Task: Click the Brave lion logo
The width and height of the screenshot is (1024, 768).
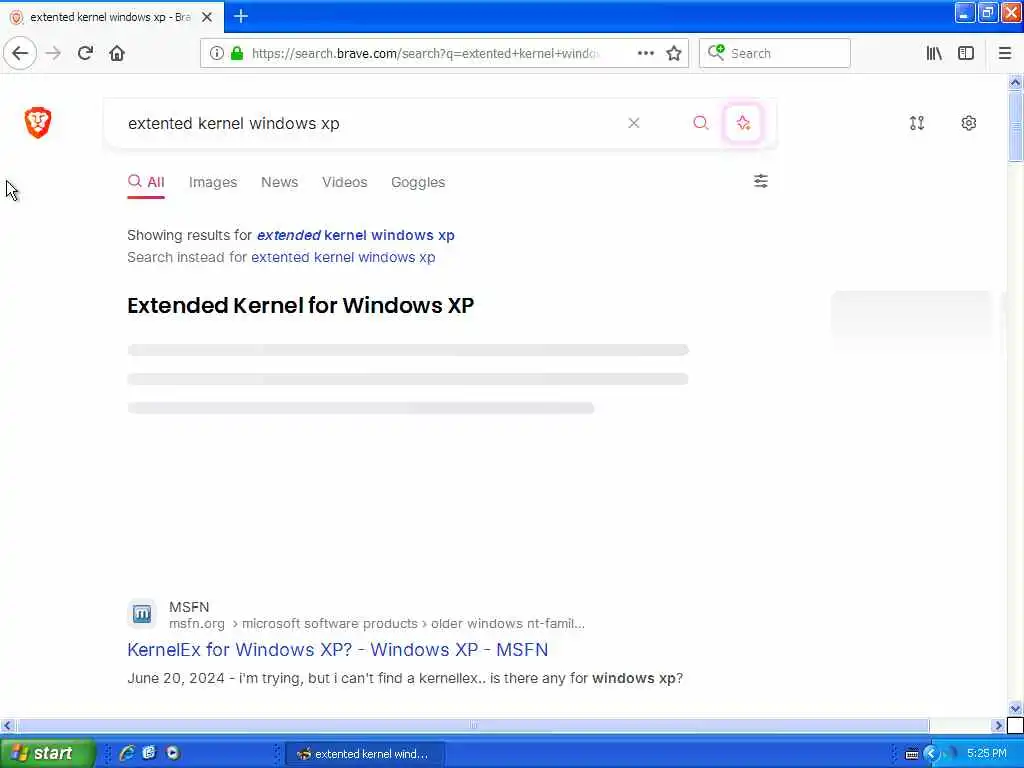Action: click(38, 122)
